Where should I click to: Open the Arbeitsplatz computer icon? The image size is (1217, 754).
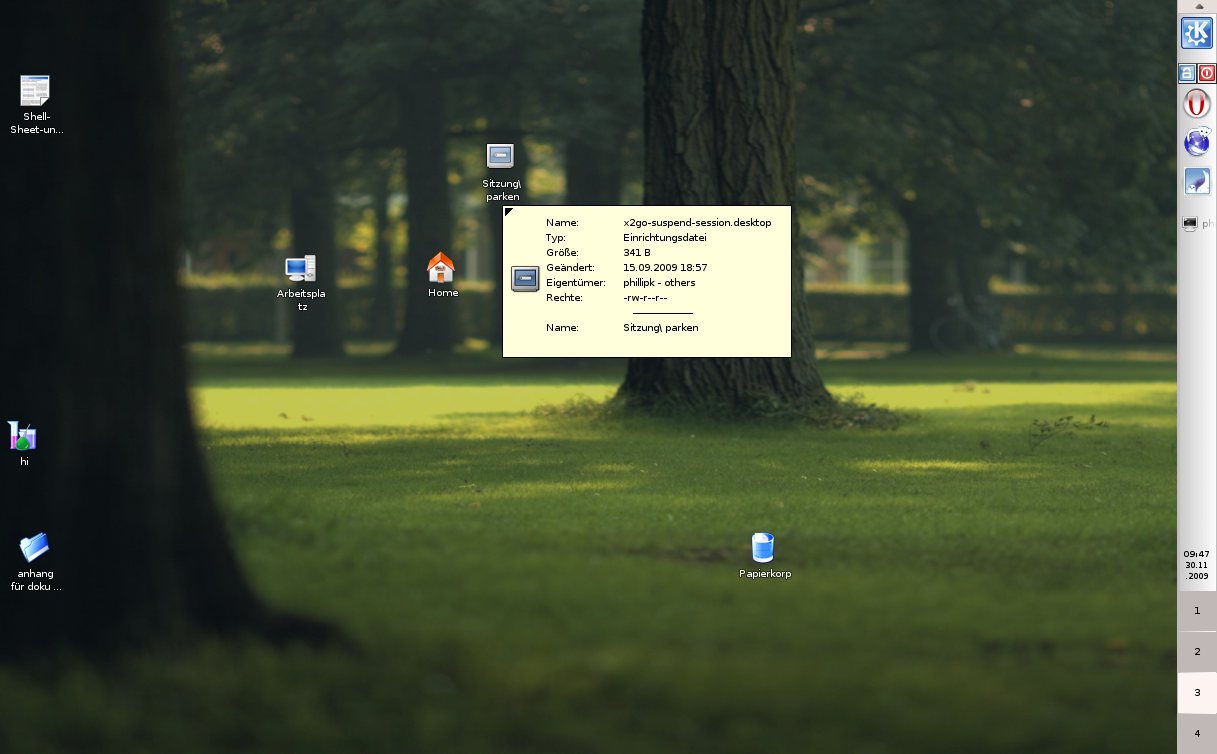(x=300, y=268)
